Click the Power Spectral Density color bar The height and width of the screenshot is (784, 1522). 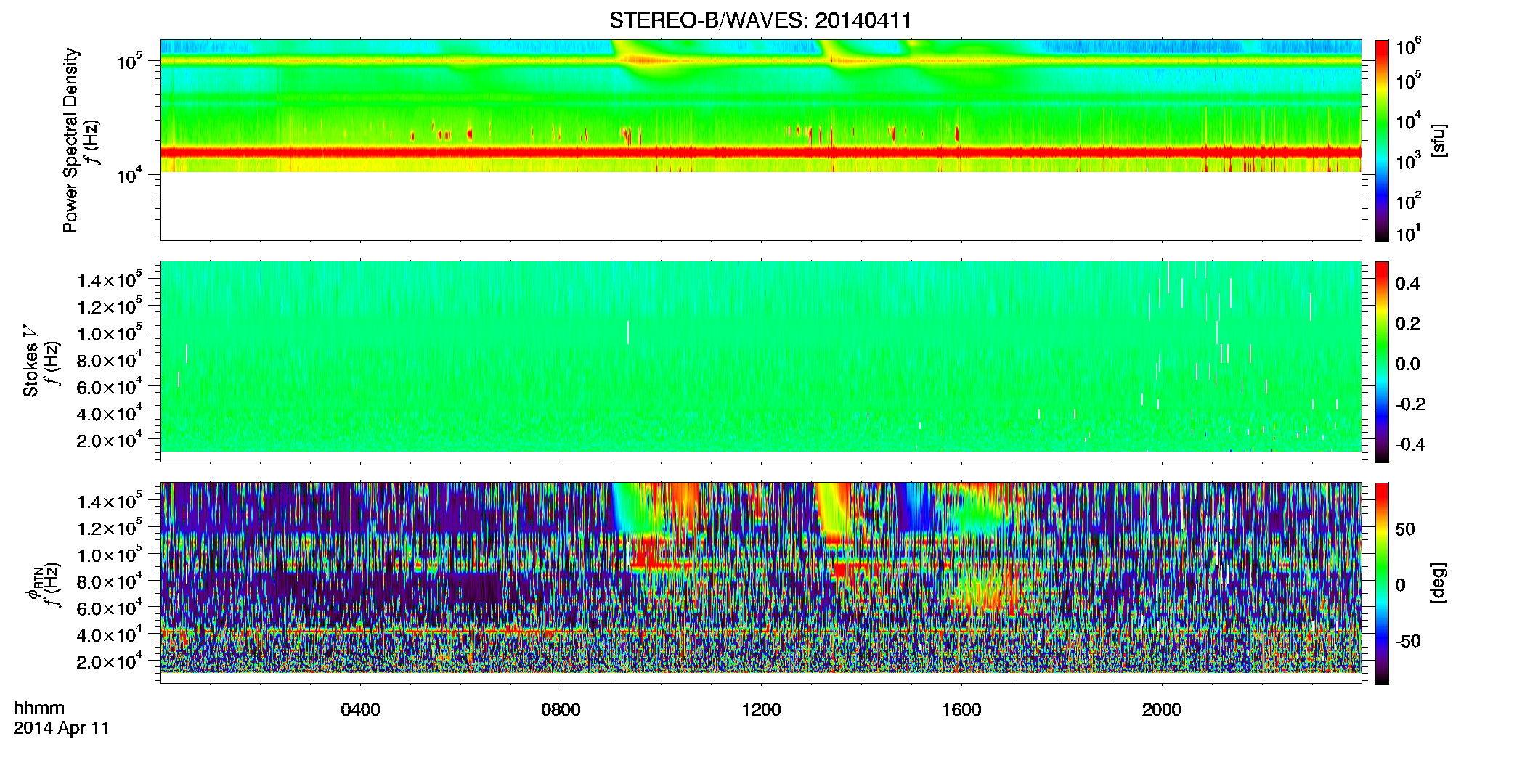(x=1382, y=140)
